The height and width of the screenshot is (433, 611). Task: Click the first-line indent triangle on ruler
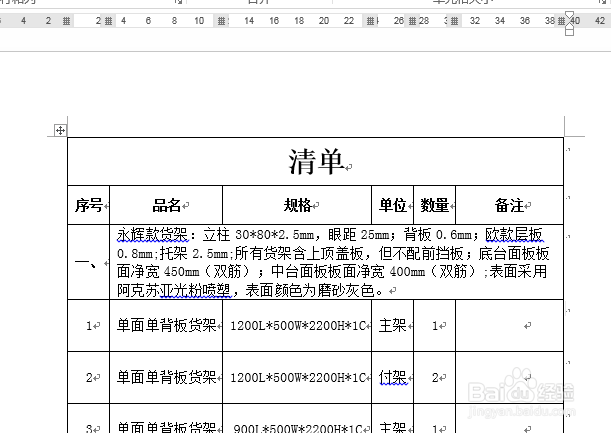coord(569,15)
